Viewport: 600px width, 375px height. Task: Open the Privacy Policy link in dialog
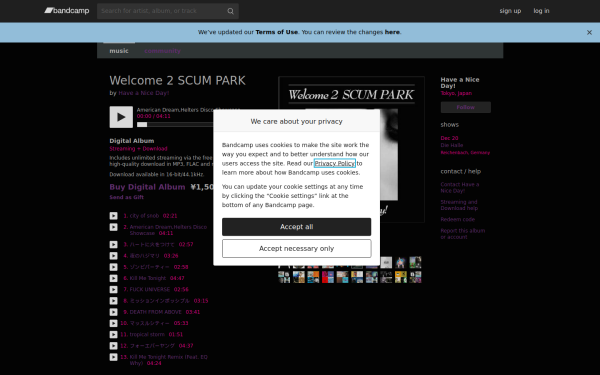click(x=335, y=163)
